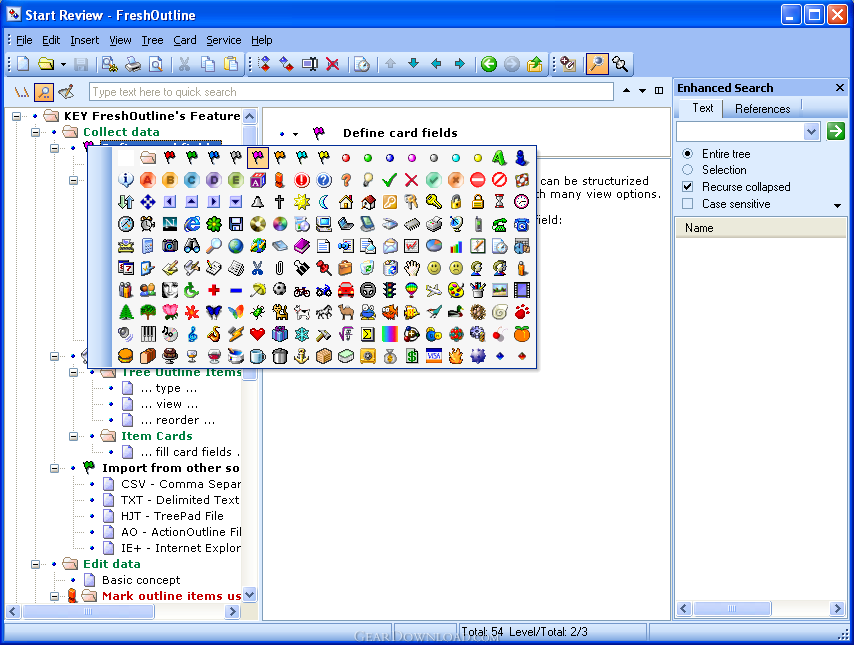Screen dimensions: 854x645
Task: Pick the light bulb icon
Action: [x=368, y=180]
